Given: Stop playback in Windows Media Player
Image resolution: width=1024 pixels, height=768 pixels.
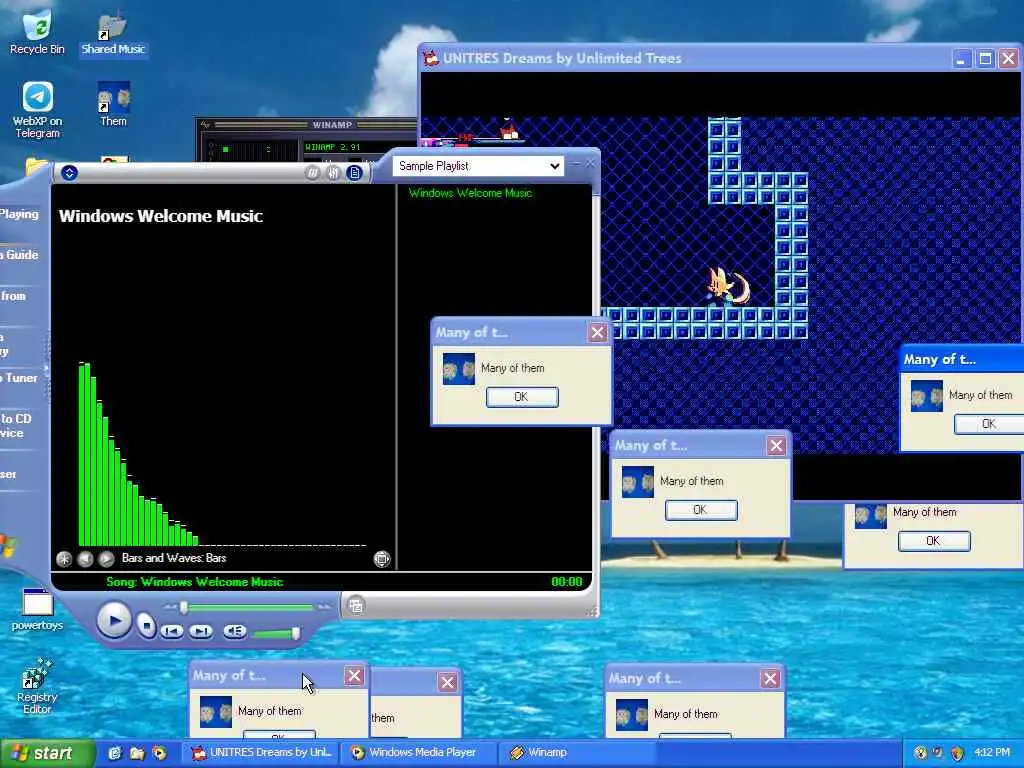Looking at the screenshot, I should (146, 627).
